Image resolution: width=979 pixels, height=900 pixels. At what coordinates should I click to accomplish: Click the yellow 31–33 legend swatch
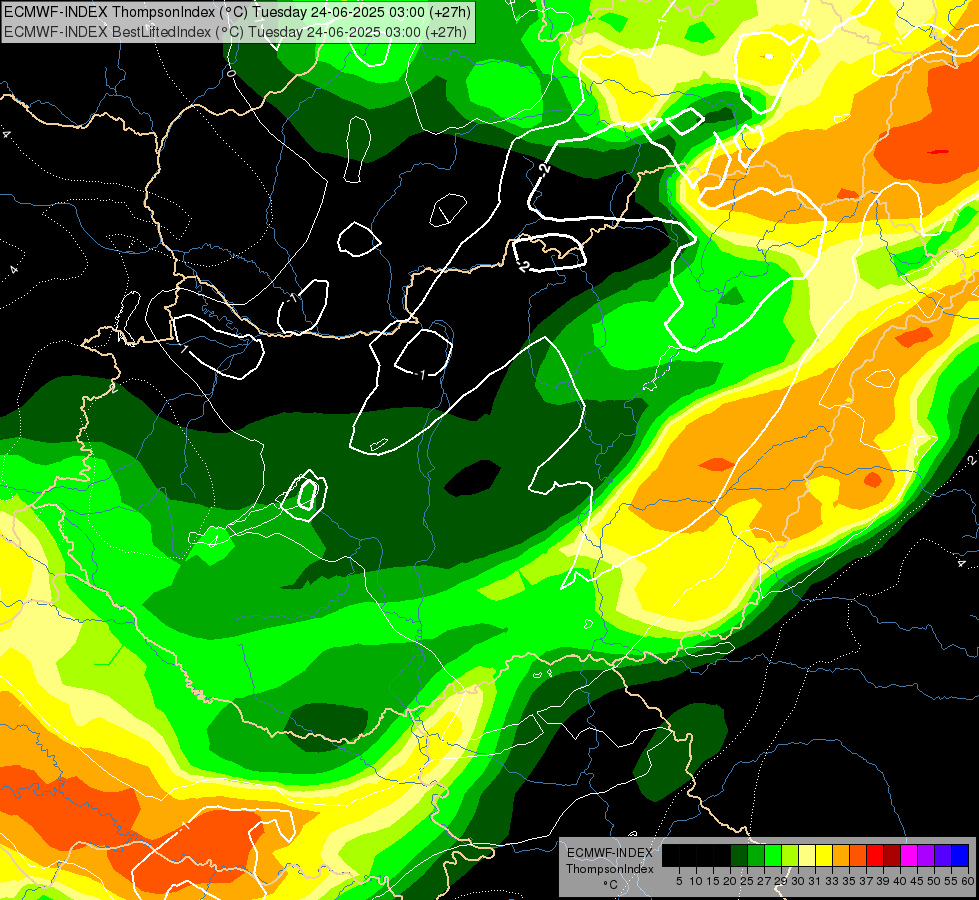click(x=824, y=855)
